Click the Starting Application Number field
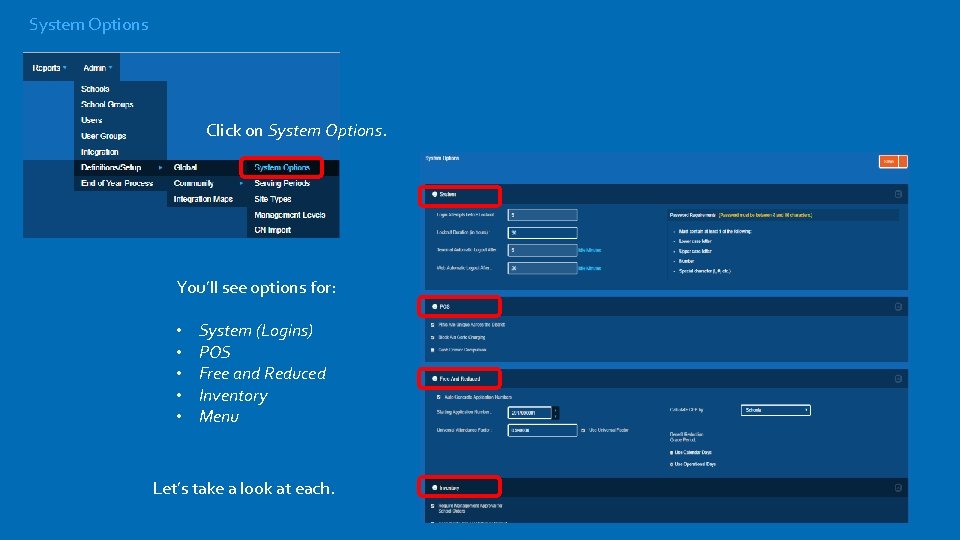The height and width of the screenshot is (540, 960). point(530,413)
